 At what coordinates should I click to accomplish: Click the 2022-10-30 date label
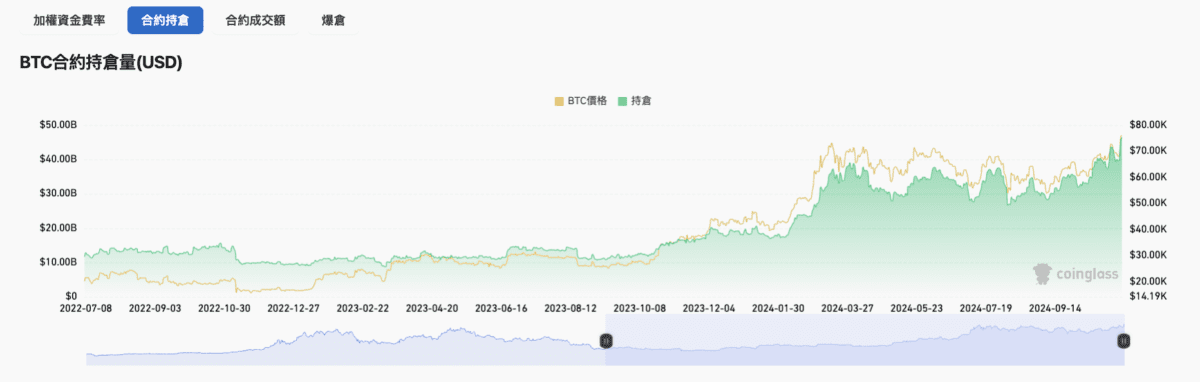[x=224, y=308]
